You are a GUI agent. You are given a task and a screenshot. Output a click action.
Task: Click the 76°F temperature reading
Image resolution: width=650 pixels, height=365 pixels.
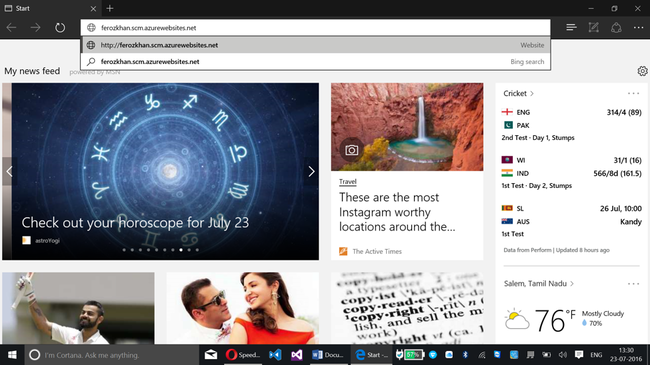(x=555, y=320)
